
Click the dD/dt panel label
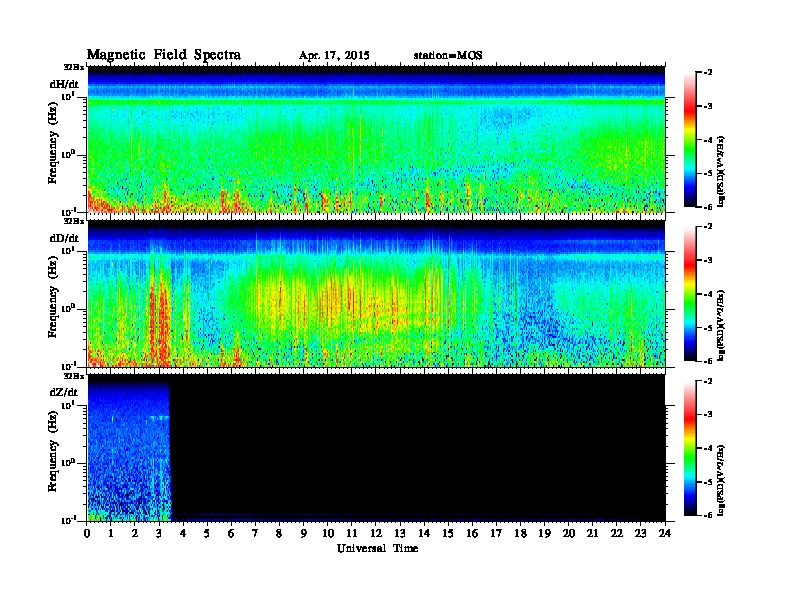pyautogui.click(x=64, y=238)
